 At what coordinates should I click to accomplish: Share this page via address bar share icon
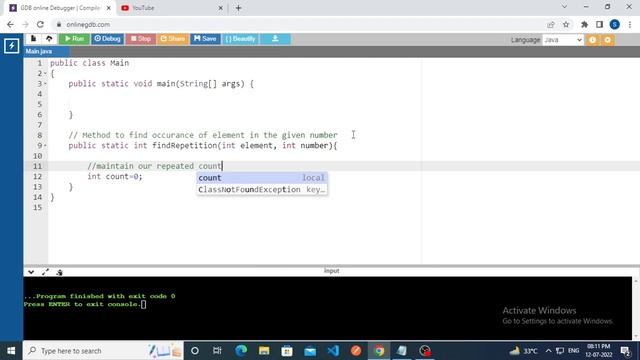[551, 24]
